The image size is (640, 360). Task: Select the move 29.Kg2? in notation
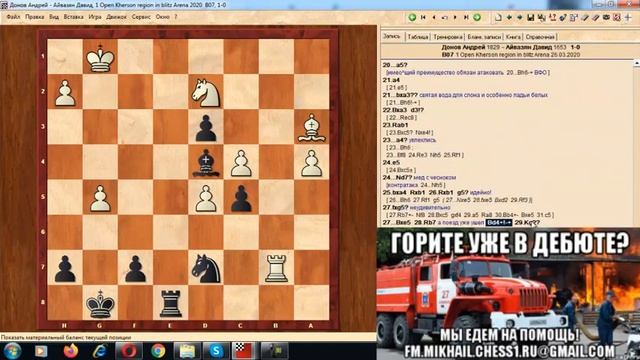527,222
